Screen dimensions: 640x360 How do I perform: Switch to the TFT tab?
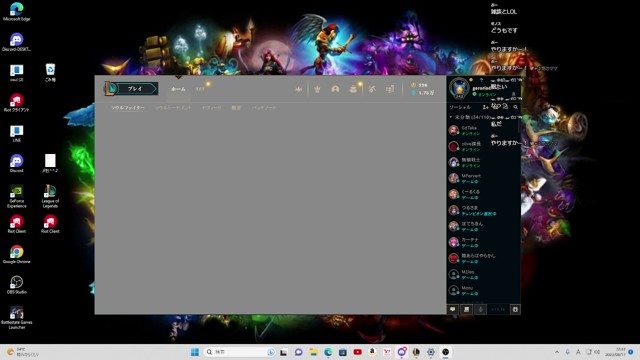[x=200, y=89]
